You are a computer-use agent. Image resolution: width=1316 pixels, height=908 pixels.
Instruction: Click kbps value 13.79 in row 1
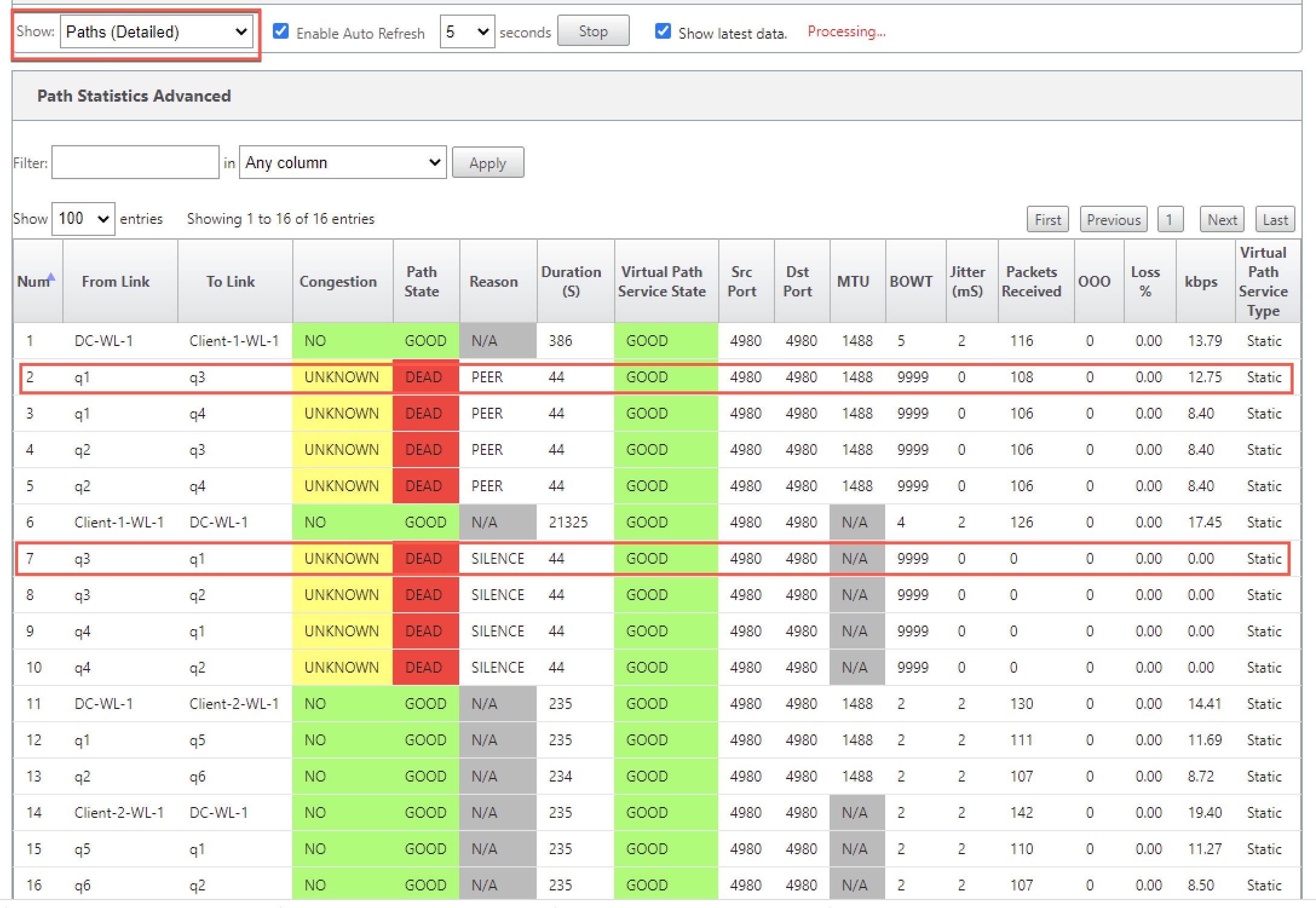[x=1205, y=341]
